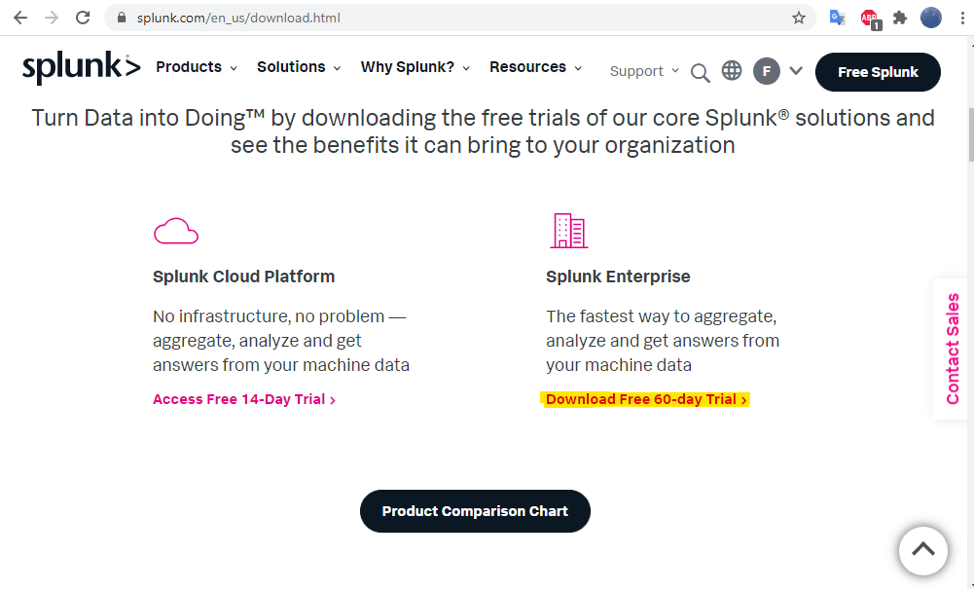Expand the Solutions dropdown menu
Image resolution: width=974 pixels, height=589 pixels.
point(299,67)
